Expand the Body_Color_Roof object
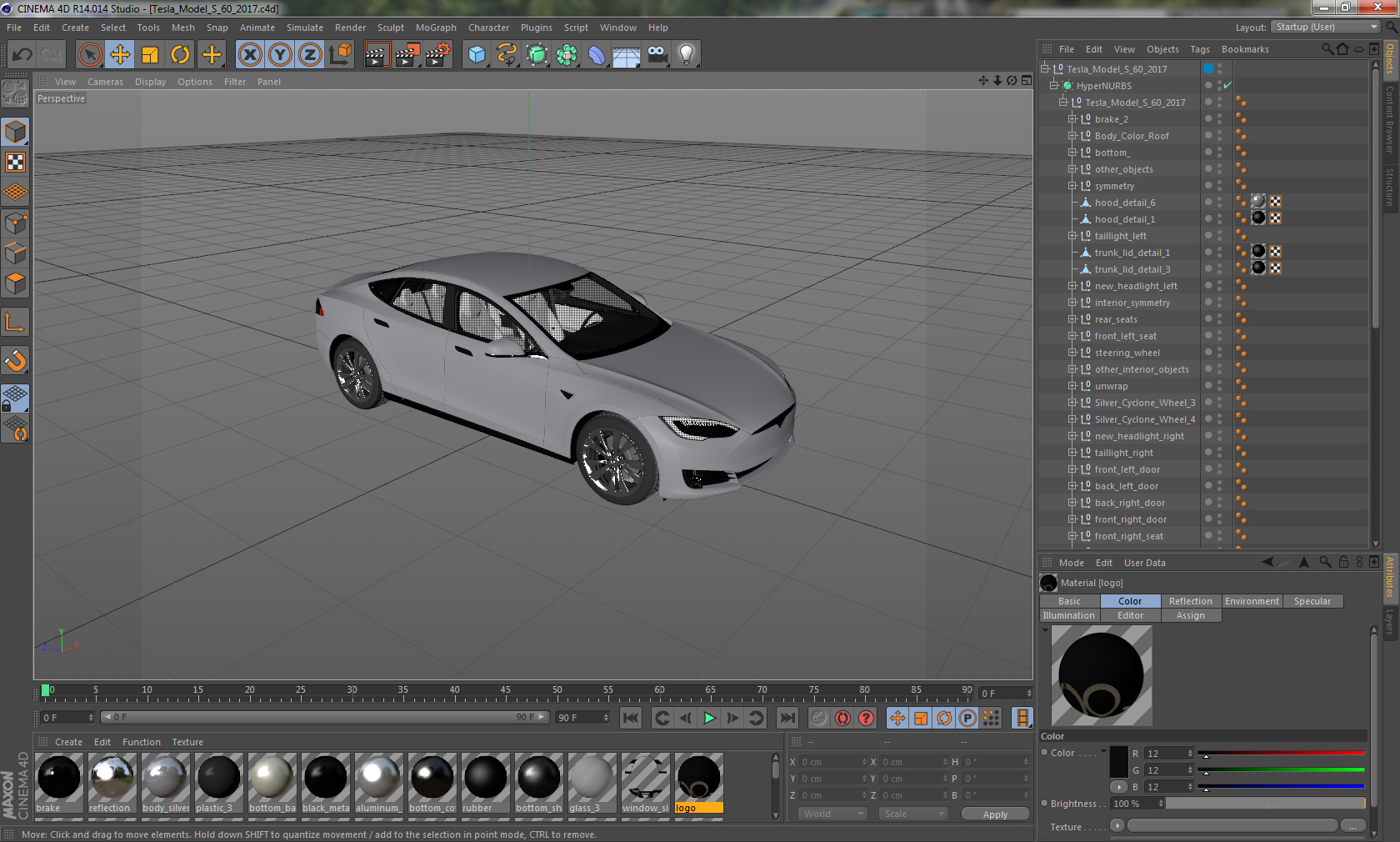Screen dimensions: 1400x842 point(1072,136)
